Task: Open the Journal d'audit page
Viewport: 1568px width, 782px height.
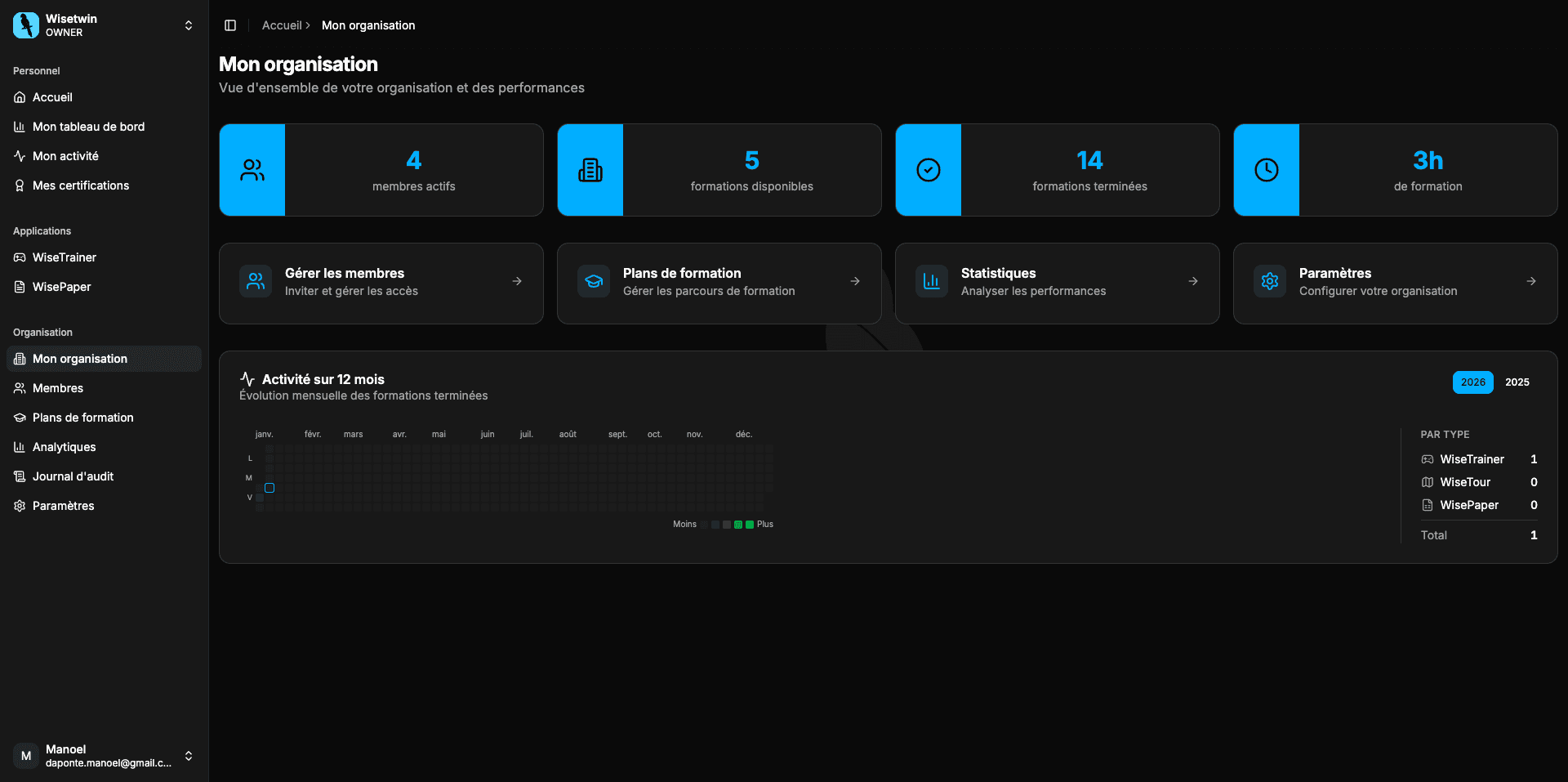Action: (73, 476)
